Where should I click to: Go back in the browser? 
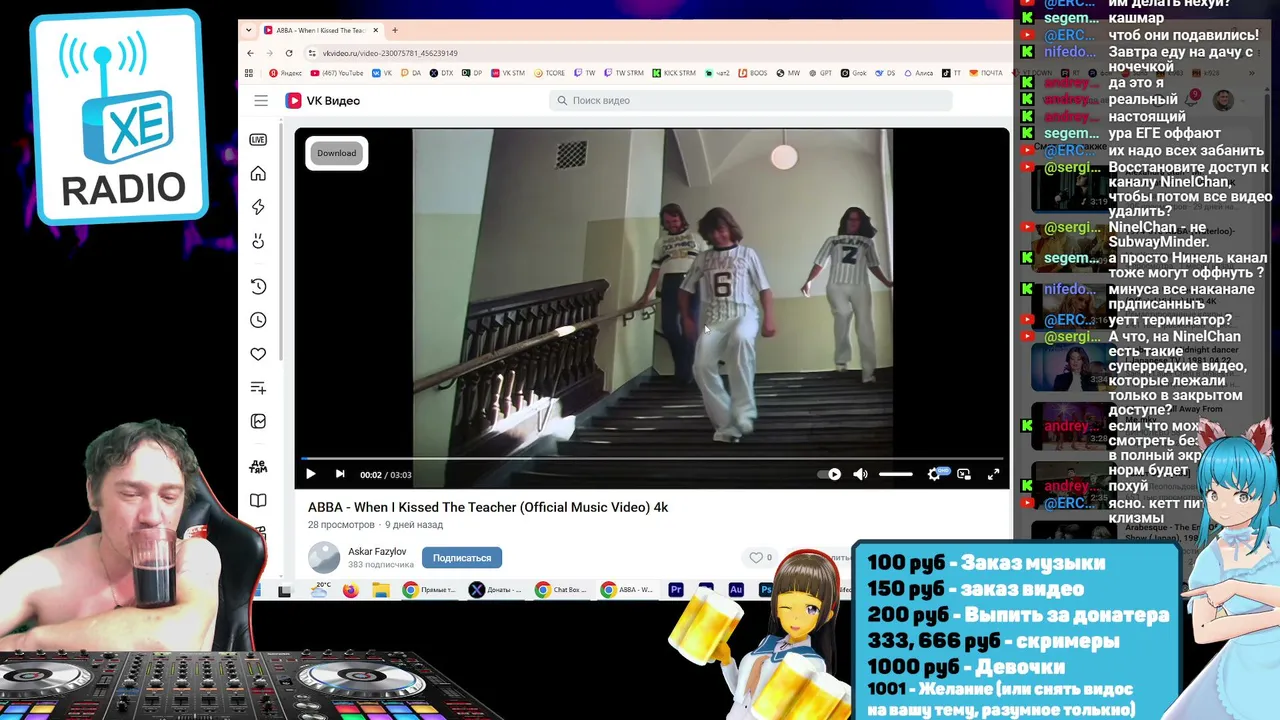[250, 53]
